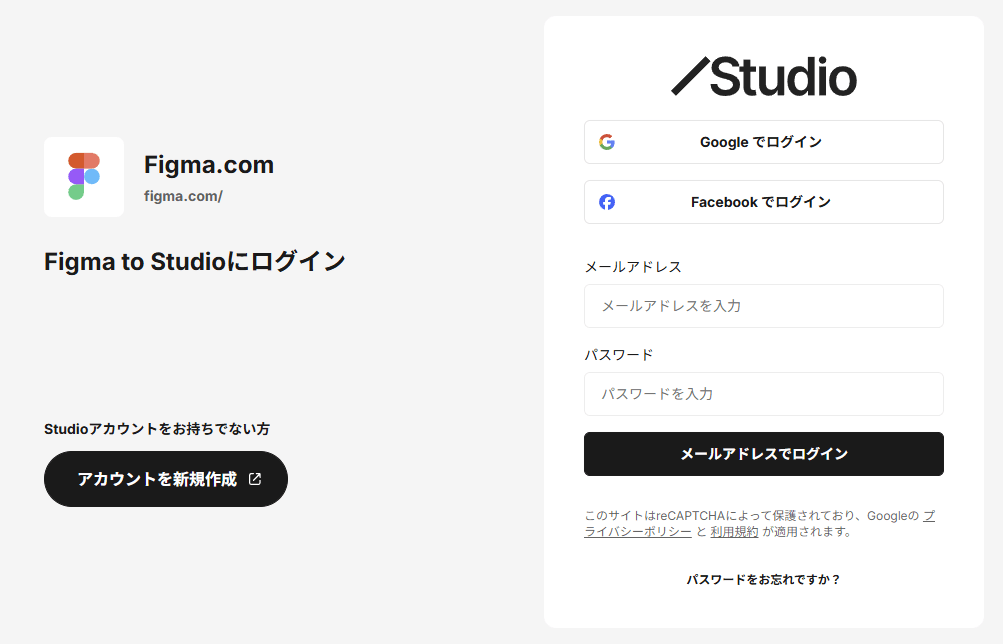Click the figma.com/ URL text
The height and width of the screenshot is (644, 1003).
click(x=183, y=196)
